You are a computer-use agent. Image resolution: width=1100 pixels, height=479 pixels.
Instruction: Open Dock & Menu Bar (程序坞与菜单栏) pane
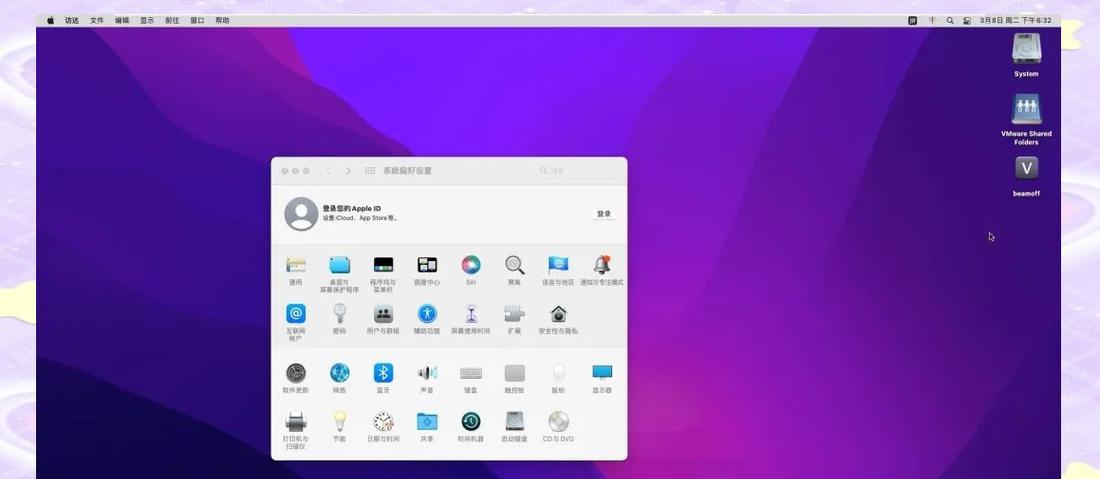(383, 265)
